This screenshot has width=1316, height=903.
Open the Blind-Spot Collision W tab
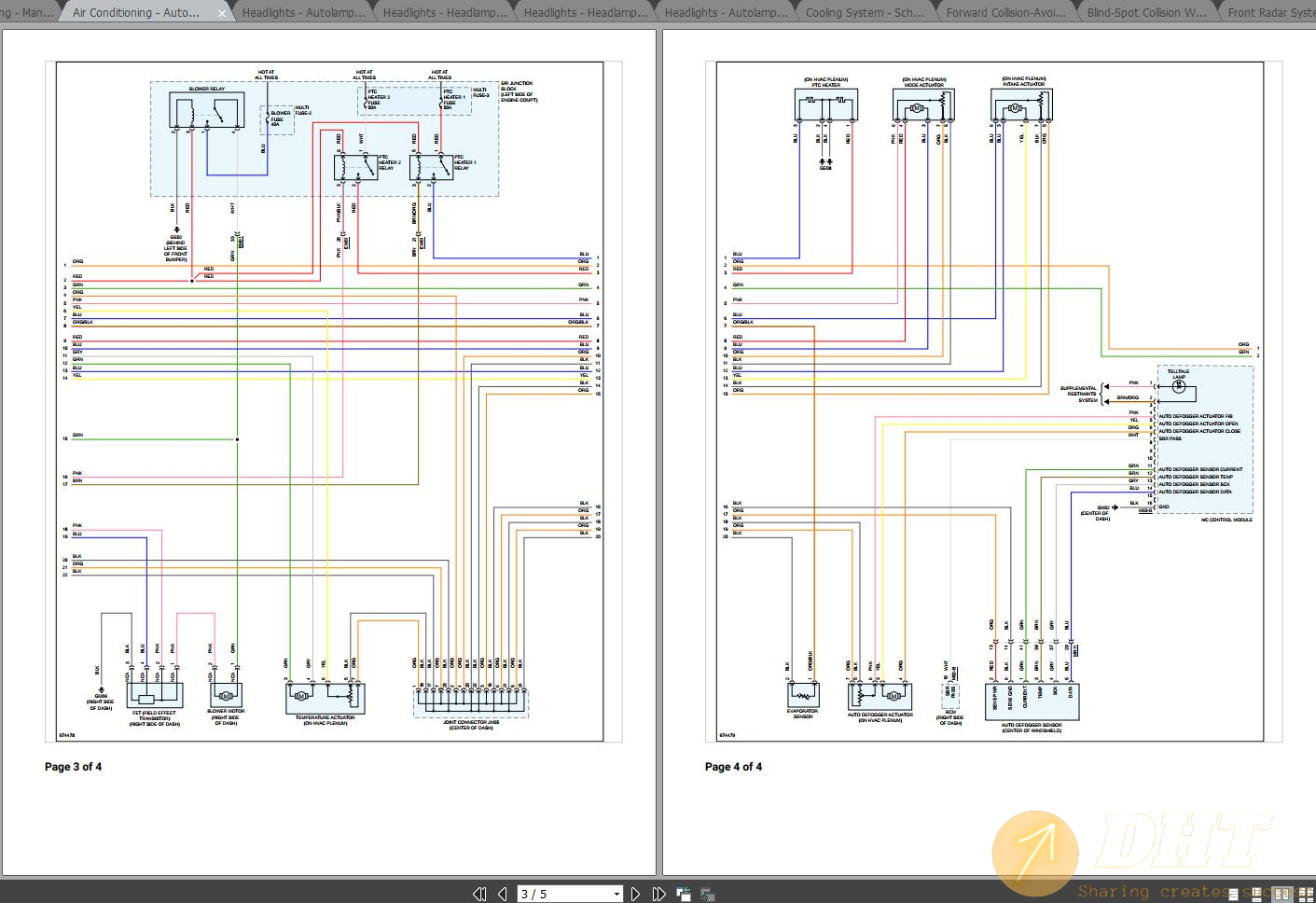point(1146,13)
